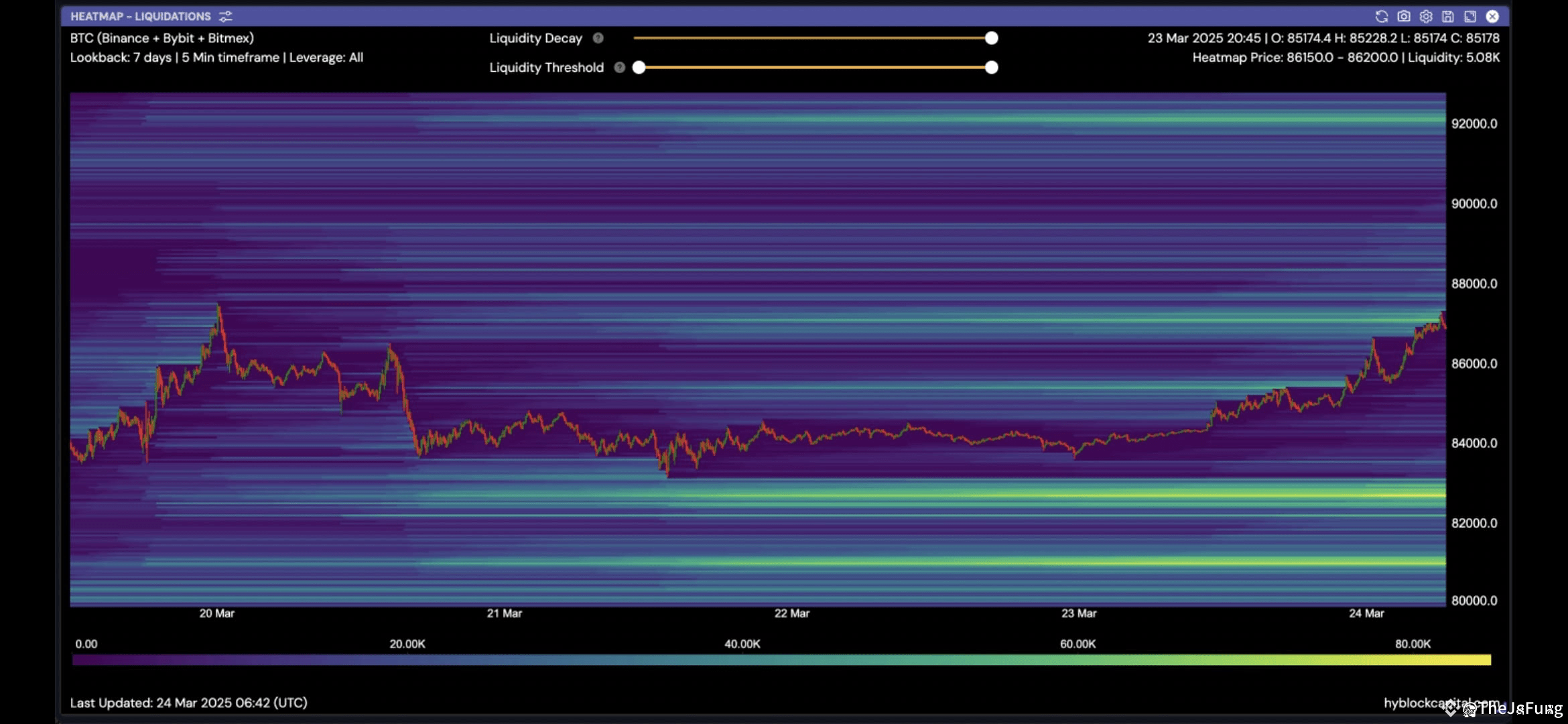The image size is (1568, 724).
Task: Open the heatmap filter settings sliders icon
Action: [226, 16]
